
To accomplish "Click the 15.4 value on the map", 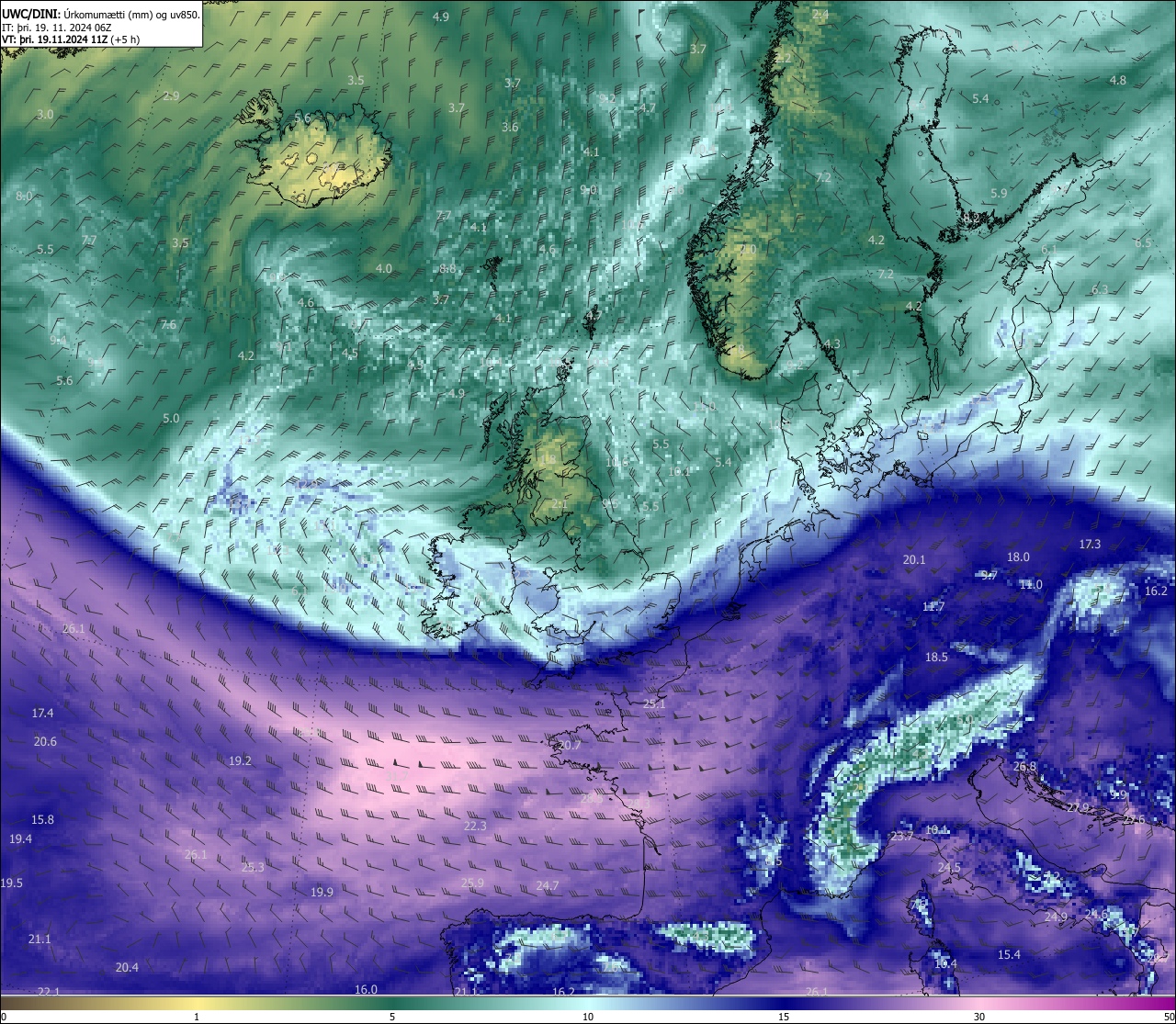I will 1009,955.
